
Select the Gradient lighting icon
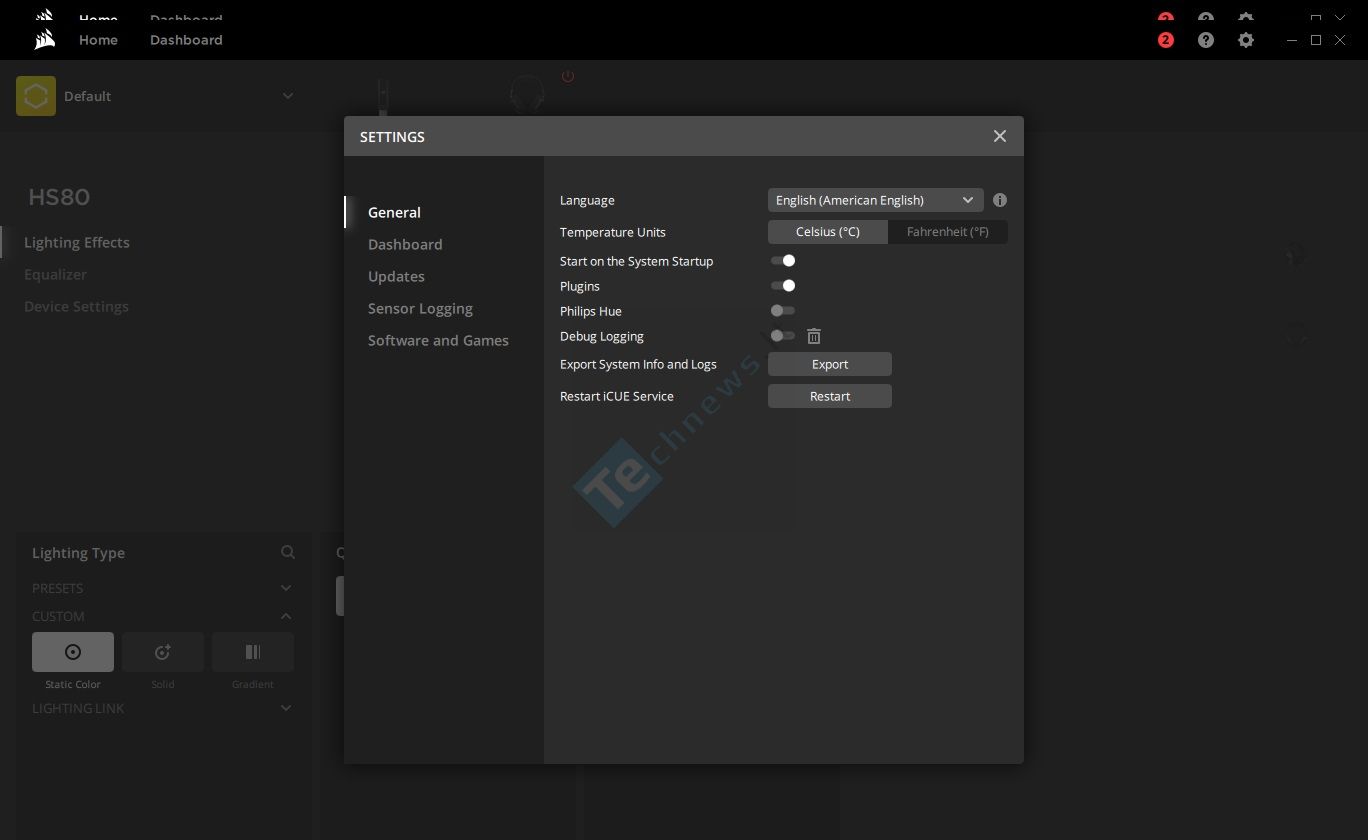253,652
